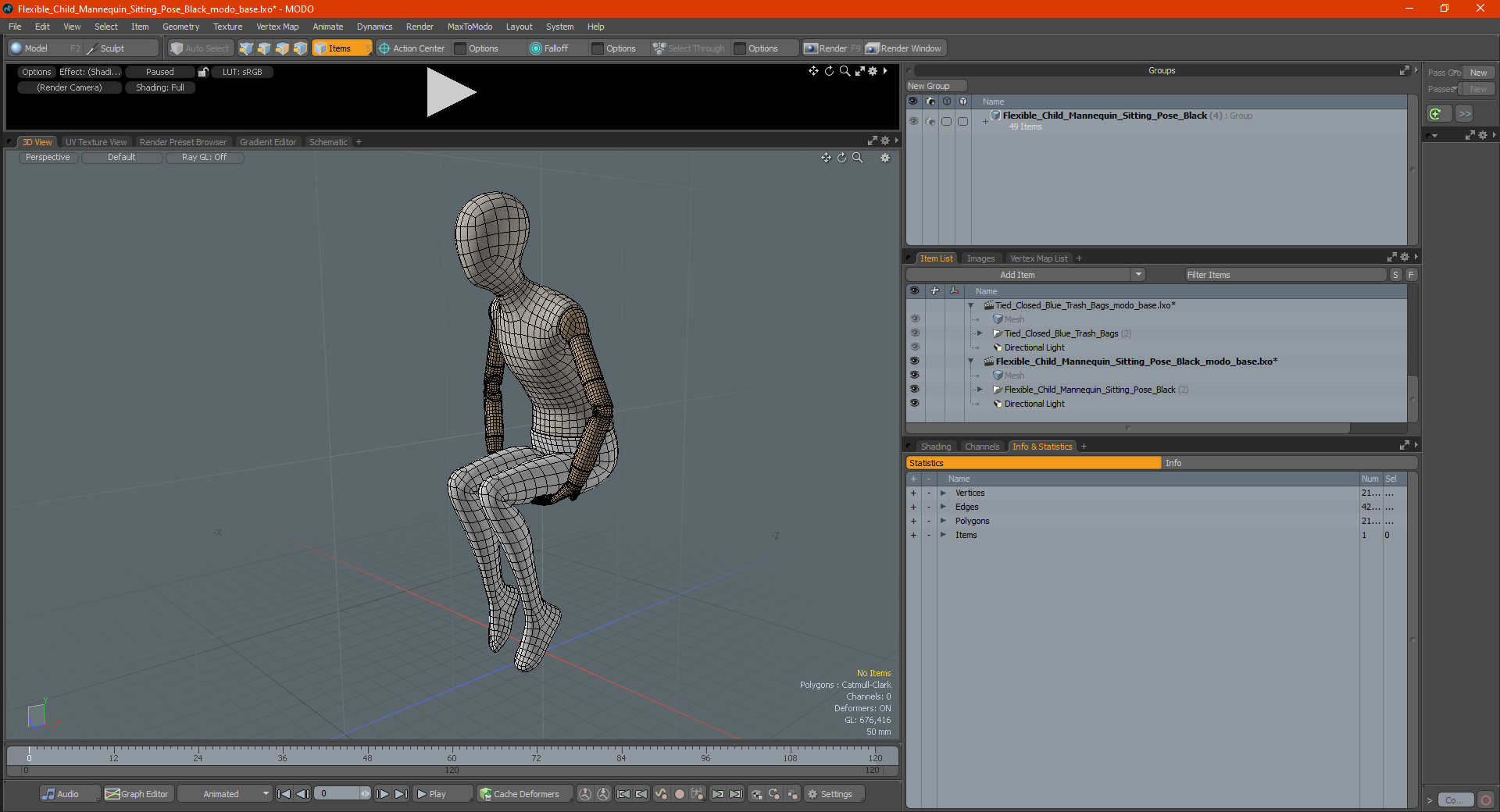Screen dimensions: 1500x812
Task: Collapse Flexible_Child_Mannequin scene tree
Action: [971, 361]
